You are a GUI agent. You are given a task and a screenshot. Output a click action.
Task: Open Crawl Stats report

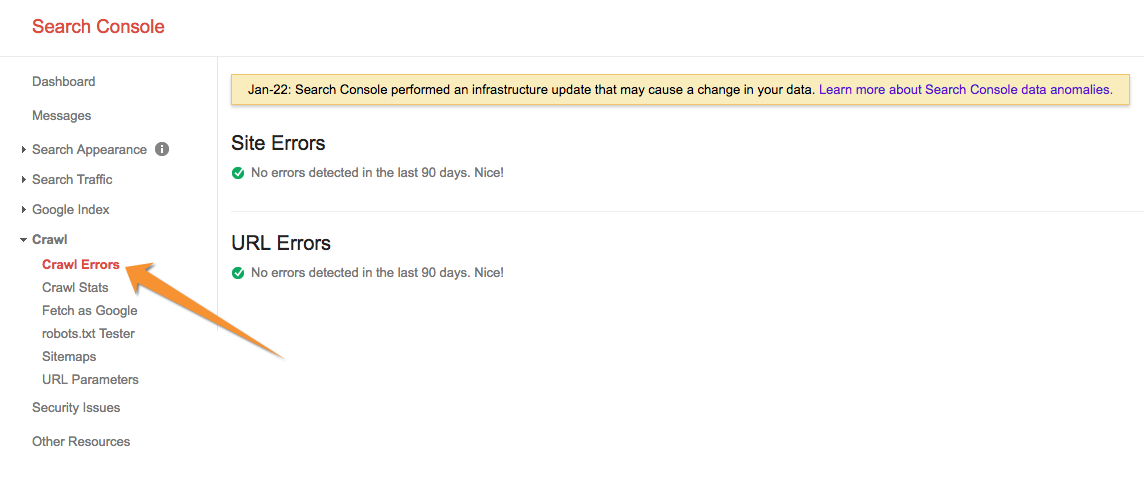(x=75, y=288)
